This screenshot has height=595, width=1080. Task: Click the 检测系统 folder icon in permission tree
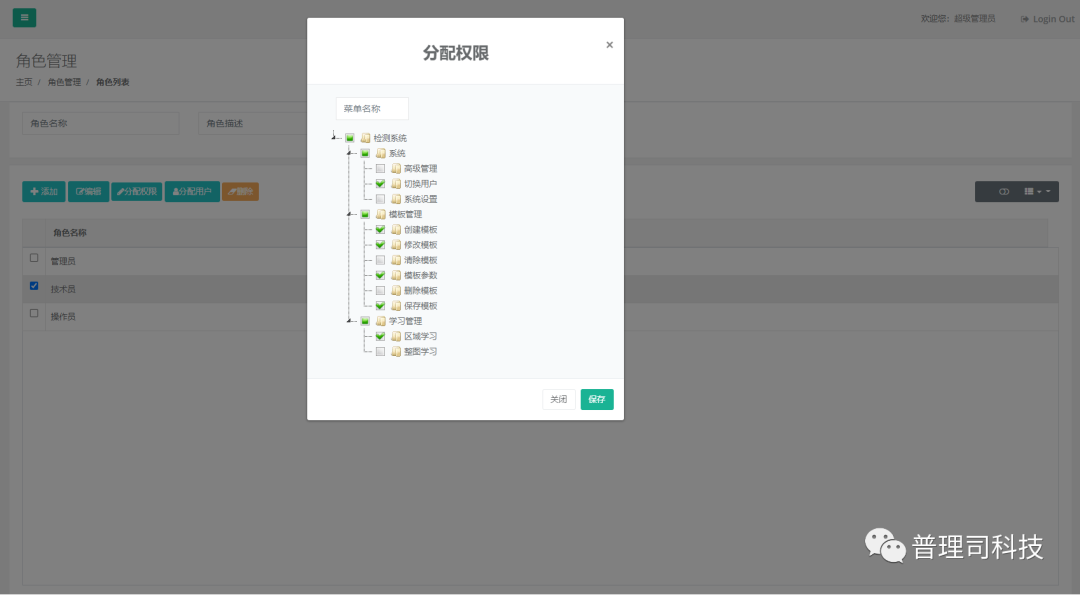[x=365, y=137]
